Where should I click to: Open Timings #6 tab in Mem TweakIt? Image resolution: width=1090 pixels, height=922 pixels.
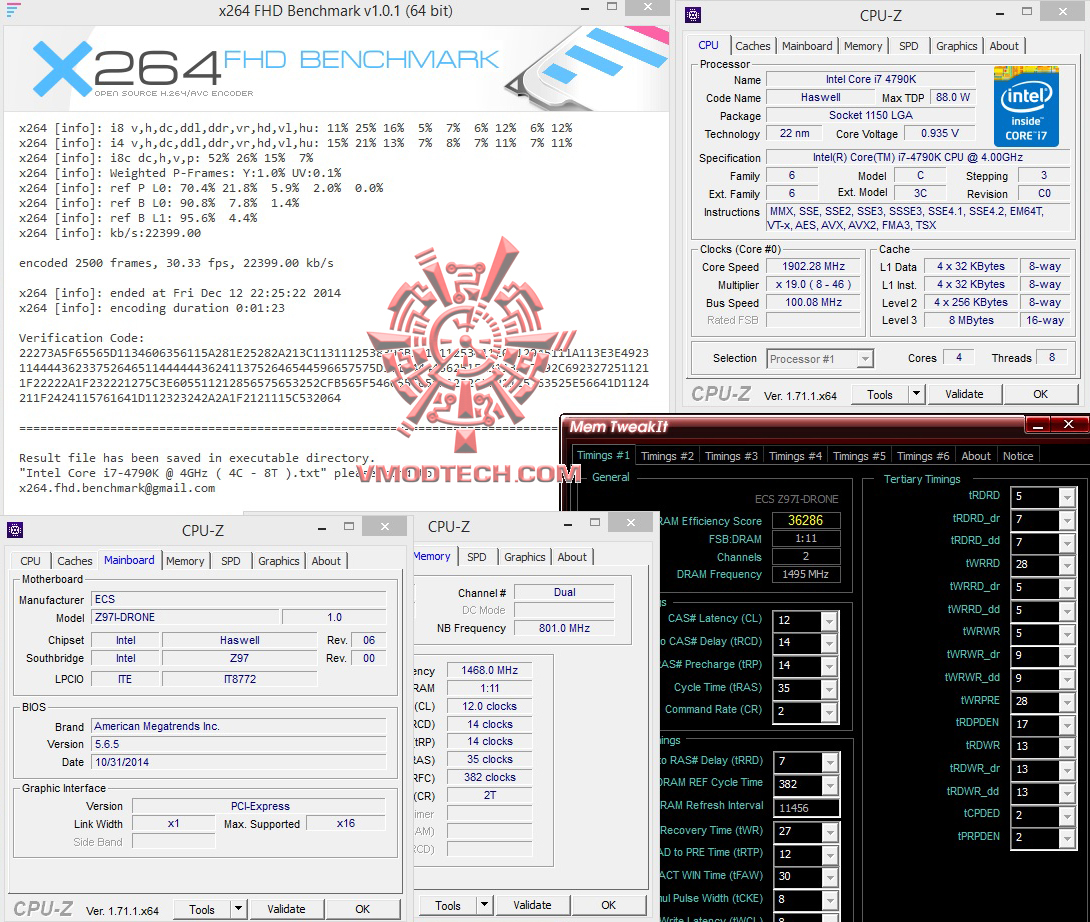(922, 456)
